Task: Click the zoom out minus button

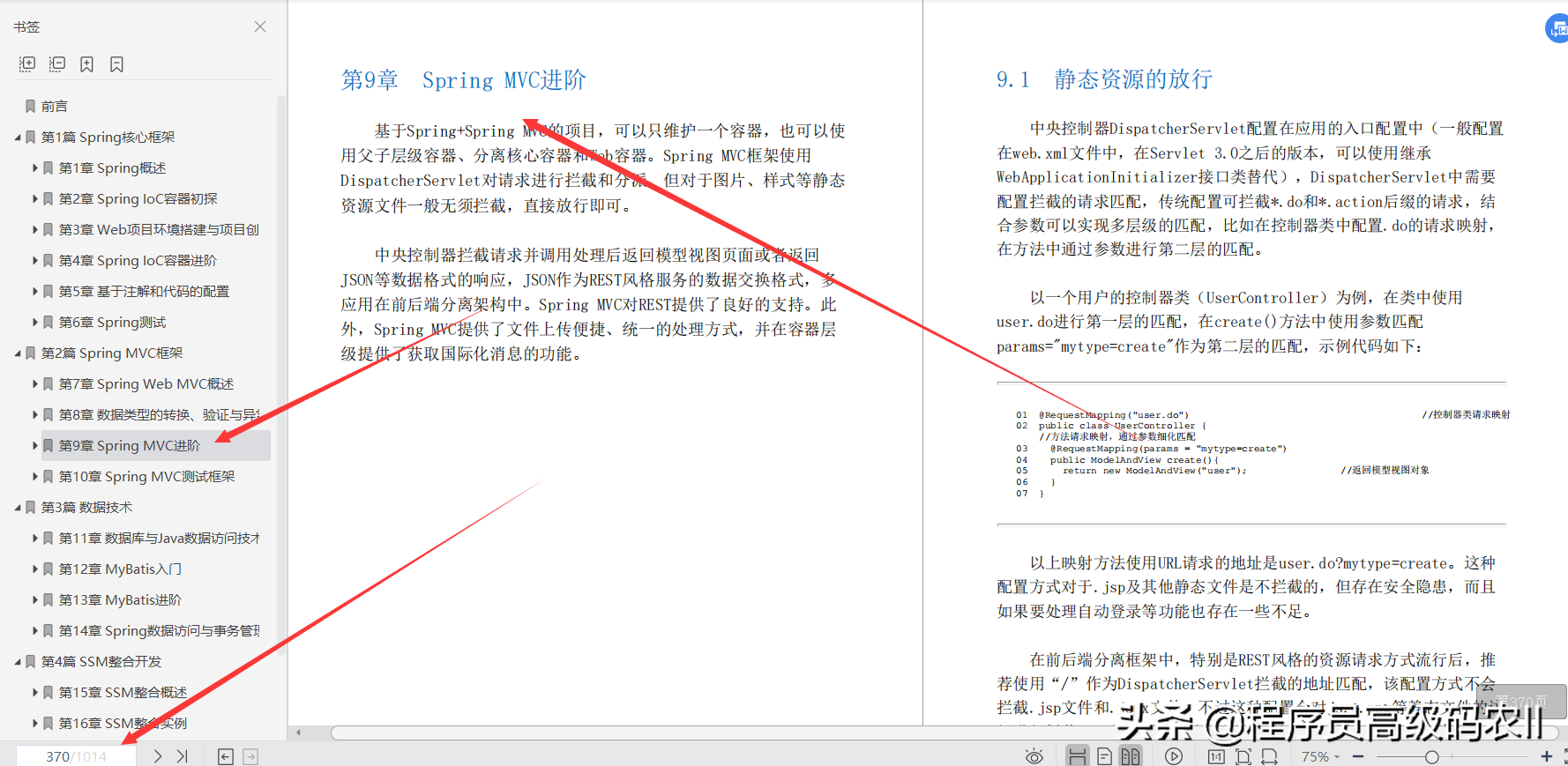Action: (1358, 756)
